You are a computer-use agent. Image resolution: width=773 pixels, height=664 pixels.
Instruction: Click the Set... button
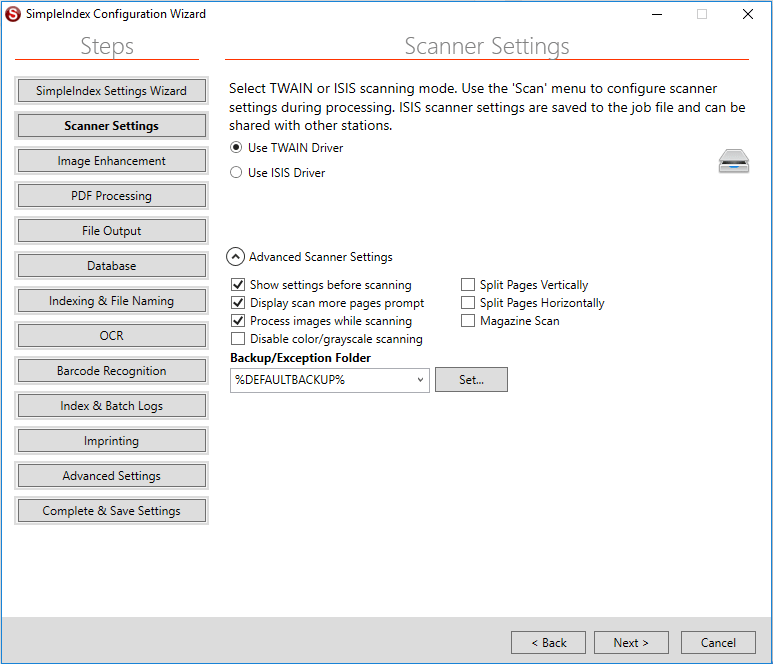click(471, 380)
